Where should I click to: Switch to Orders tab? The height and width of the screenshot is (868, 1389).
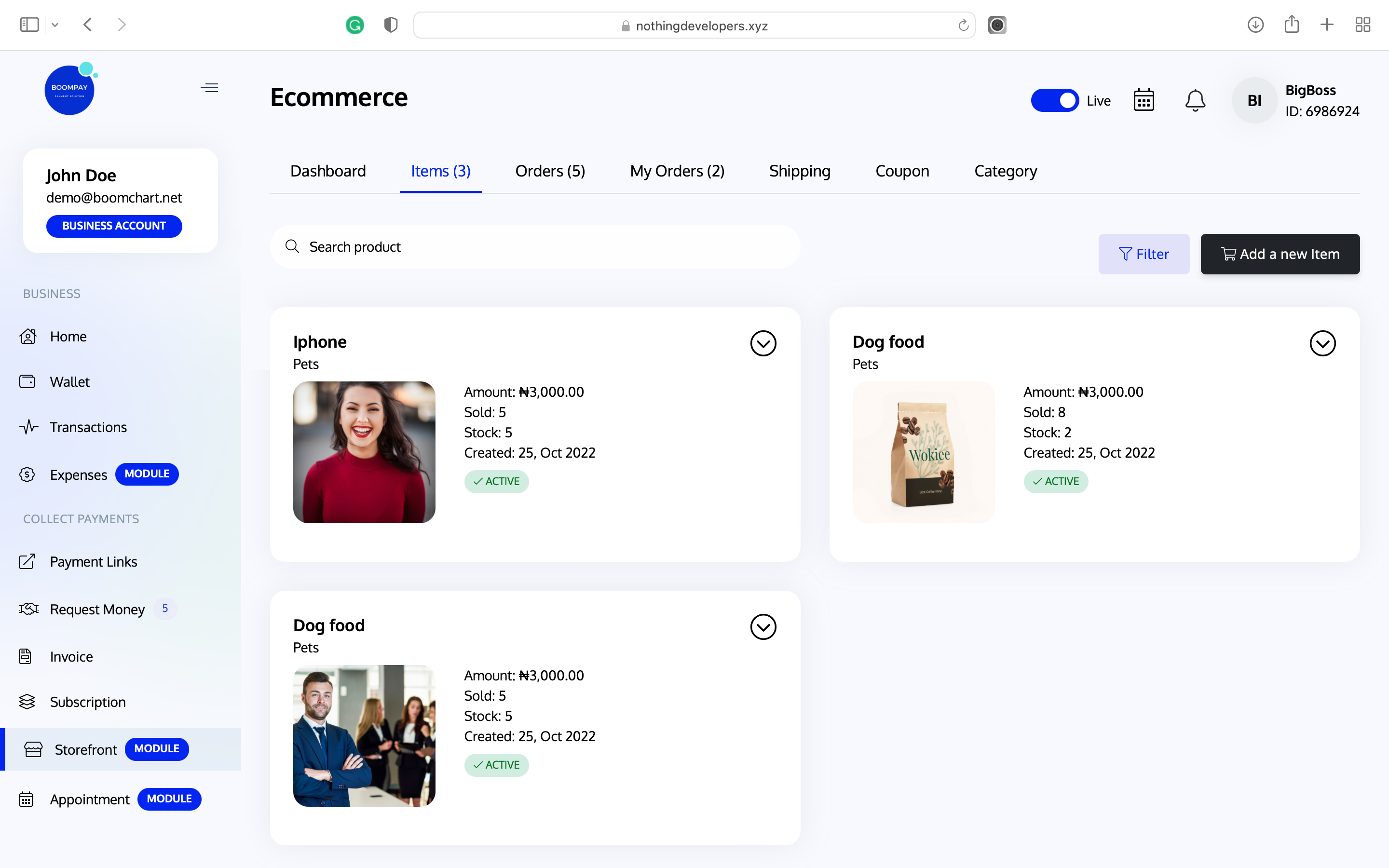click(x=551, y=171)
